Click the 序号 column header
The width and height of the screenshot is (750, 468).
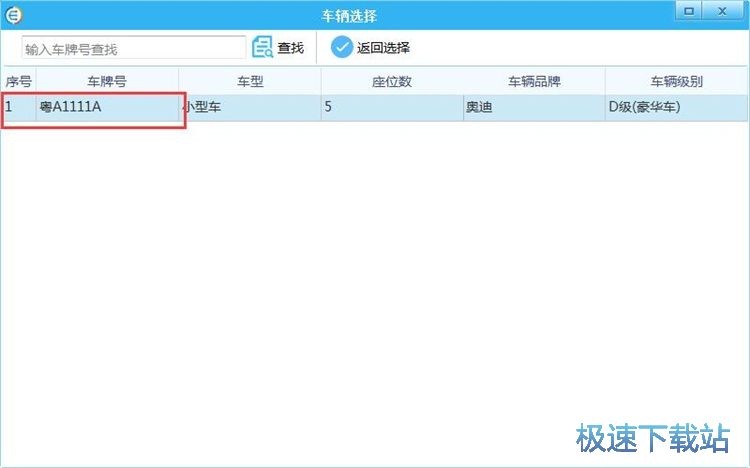(19, 81)
